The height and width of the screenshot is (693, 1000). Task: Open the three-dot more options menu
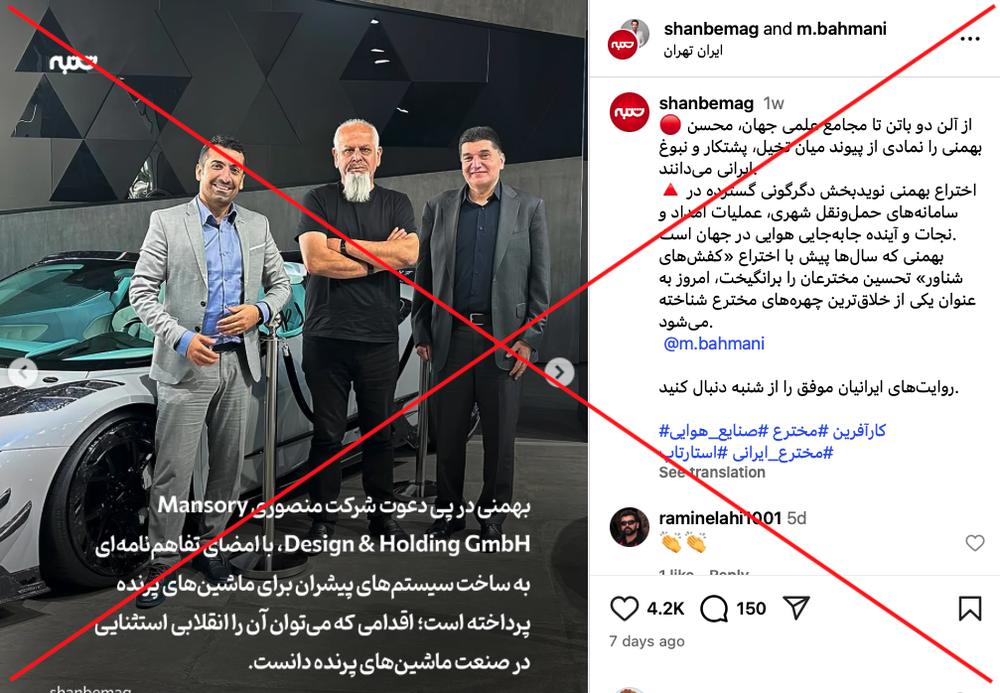(969, 39)
